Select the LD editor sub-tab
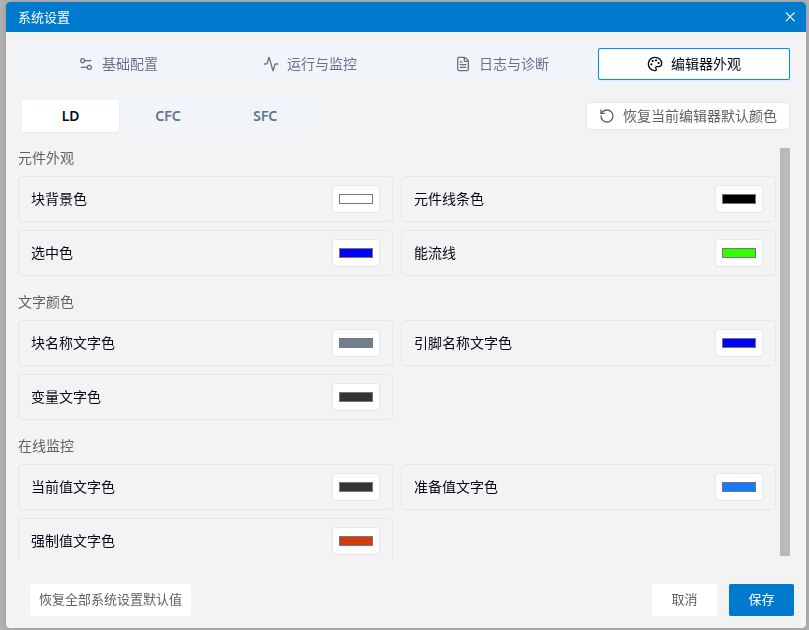809x630 pixels. point(70,116)
